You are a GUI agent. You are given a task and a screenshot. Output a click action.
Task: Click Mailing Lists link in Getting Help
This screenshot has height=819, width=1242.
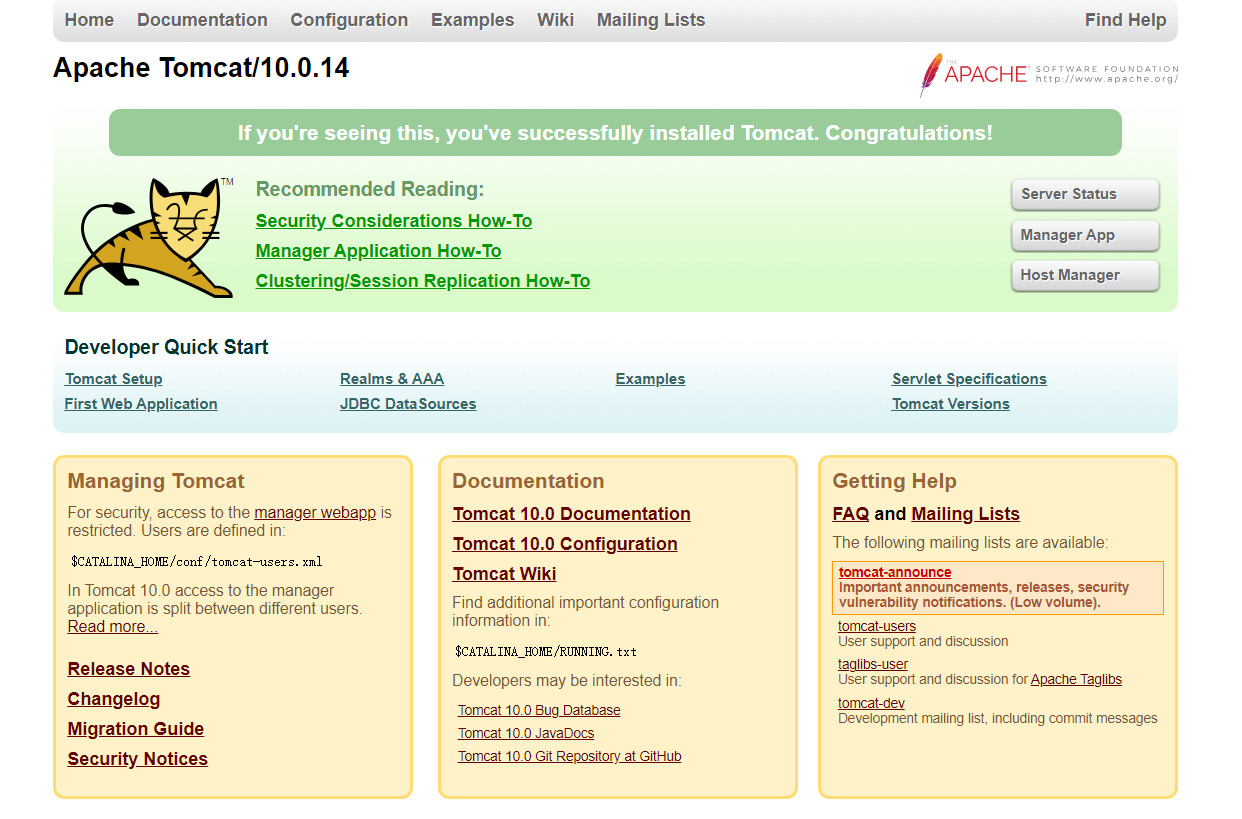pyautogui.click(x=966, y=514)
